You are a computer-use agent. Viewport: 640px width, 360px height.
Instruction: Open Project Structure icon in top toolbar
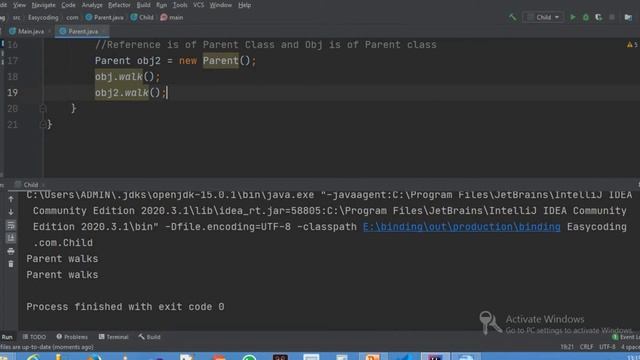pyautogui.click(x=628, y=17)
